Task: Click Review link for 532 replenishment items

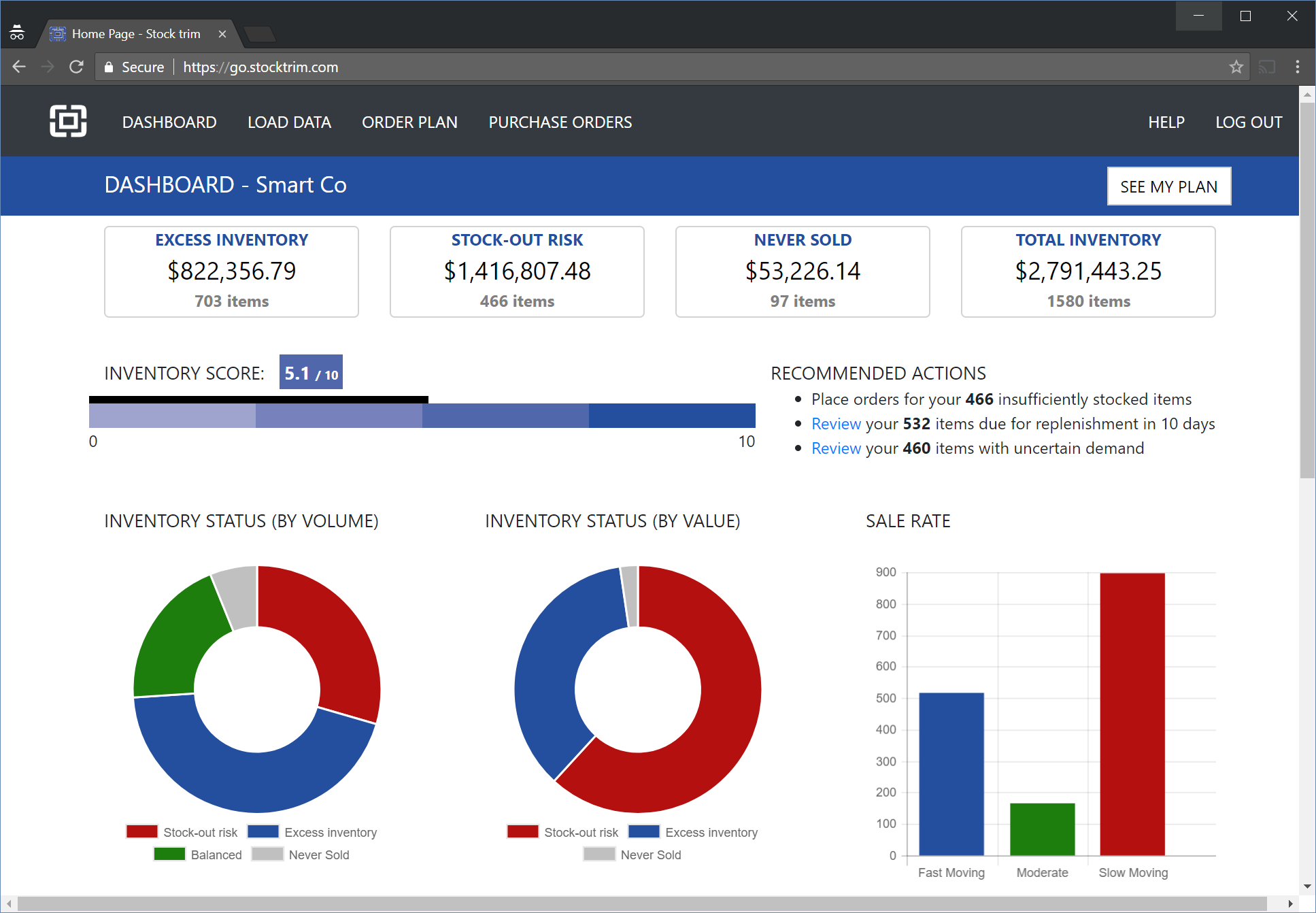Action: click(836, 424)
